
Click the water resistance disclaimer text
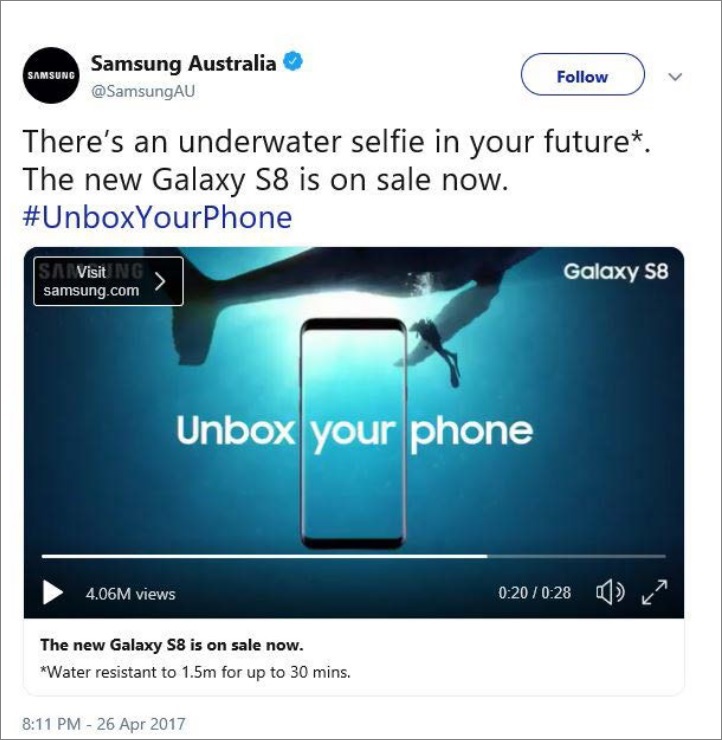195,672
